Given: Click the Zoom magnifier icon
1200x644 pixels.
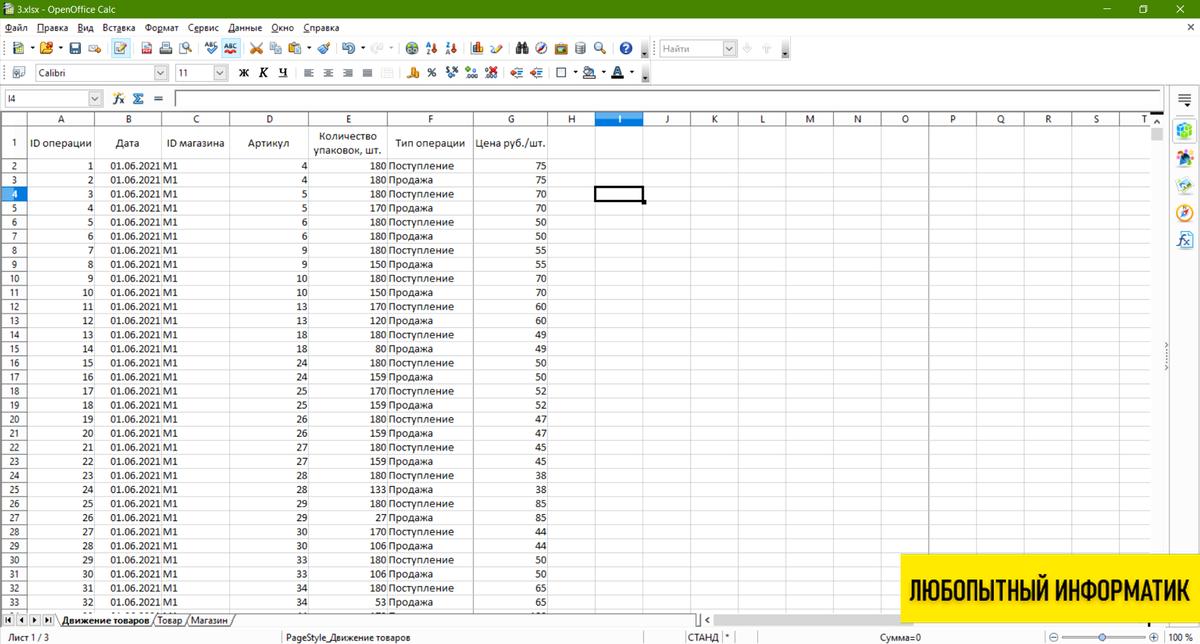Looking at the screenshot, I should click(x=600, y=48).
